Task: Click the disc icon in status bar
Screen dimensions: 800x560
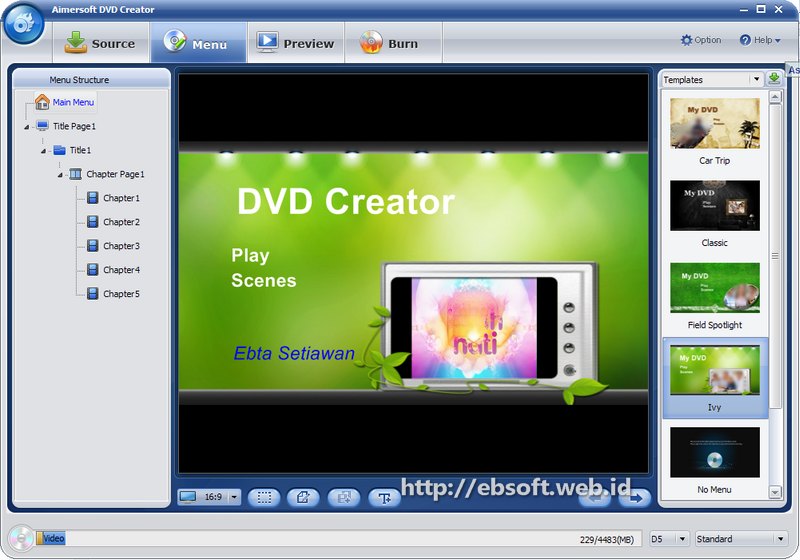Action: (21, 538)
